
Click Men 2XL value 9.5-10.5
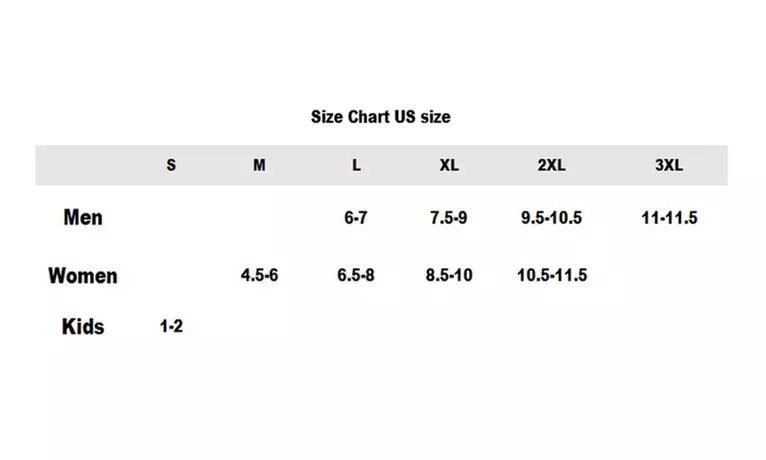click(551, 217)
